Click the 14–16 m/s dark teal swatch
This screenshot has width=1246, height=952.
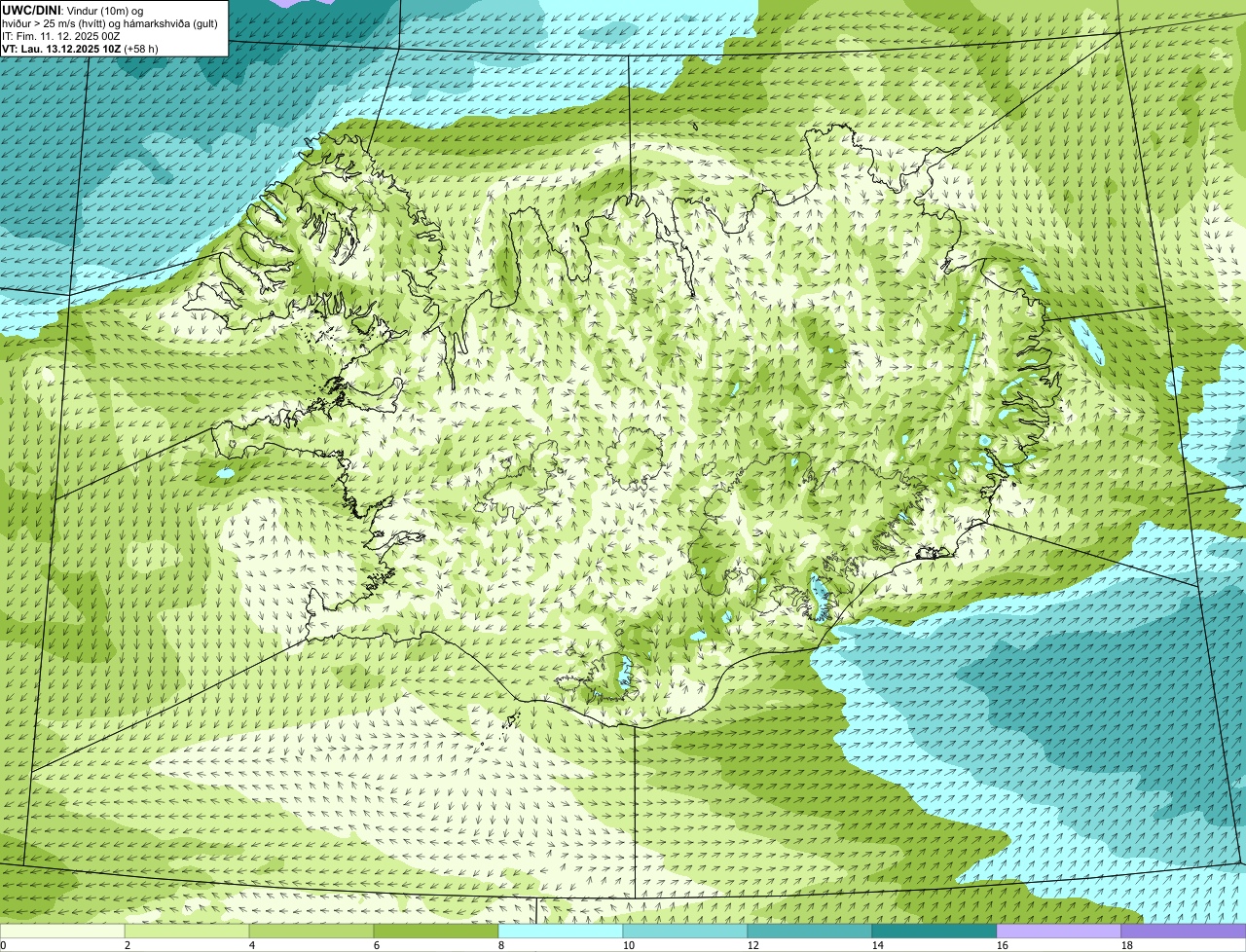pyautogui.click(x=934, y=931)
